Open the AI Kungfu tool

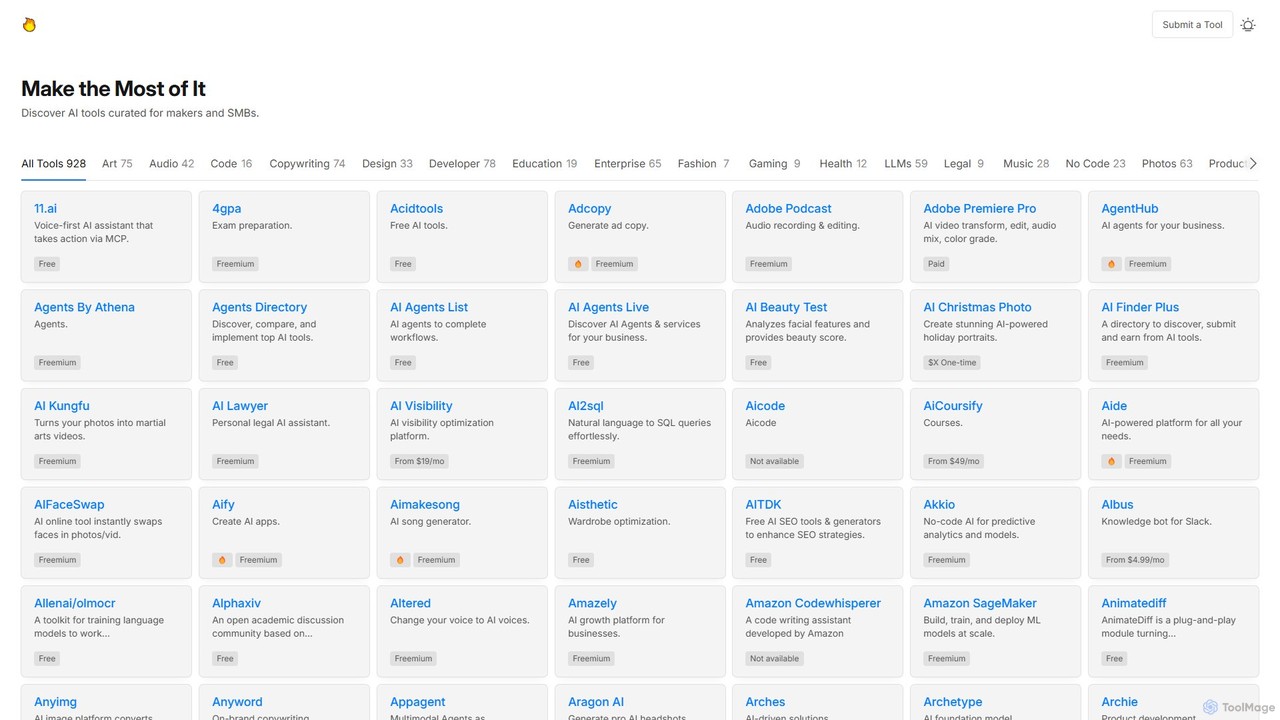click(62, 406)
